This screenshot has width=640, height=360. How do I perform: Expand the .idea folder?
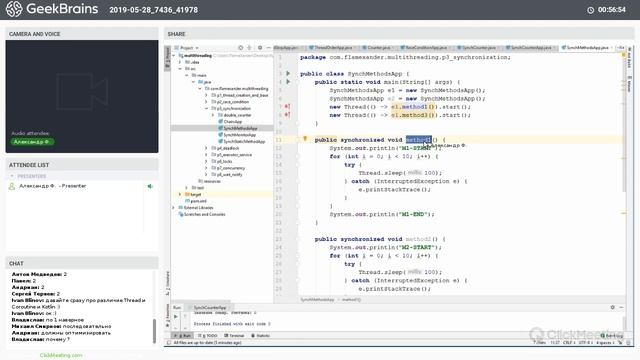click(x=180, y=62)
